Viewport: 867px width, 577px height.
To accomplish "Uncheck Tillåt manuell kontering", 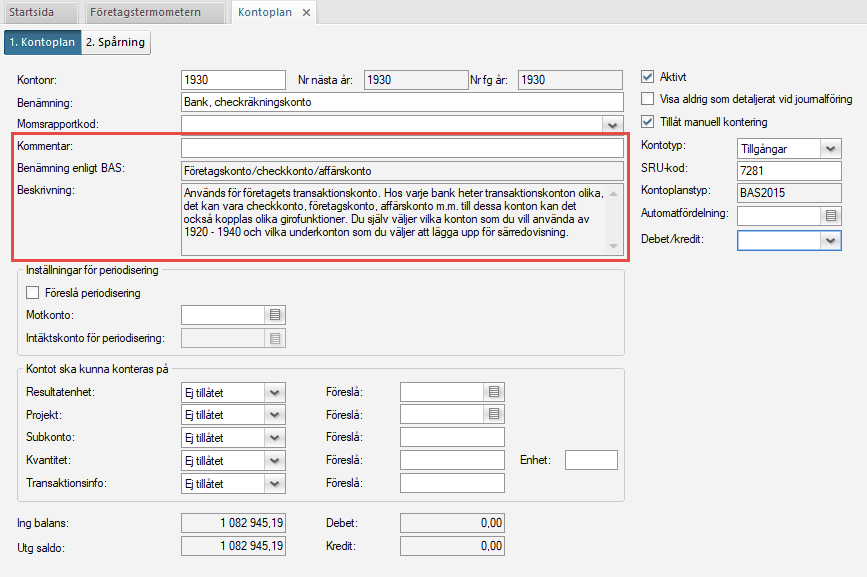I will click(647, 122).
